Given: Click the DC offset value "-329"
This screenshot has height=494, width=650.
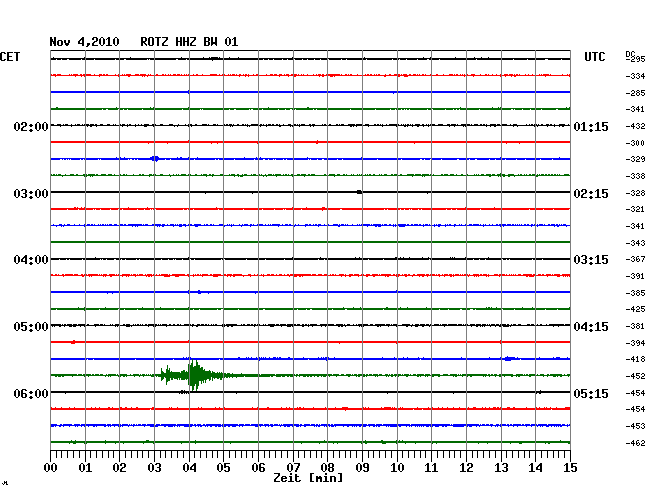Looking at the screenshot, I should [635, 159].
